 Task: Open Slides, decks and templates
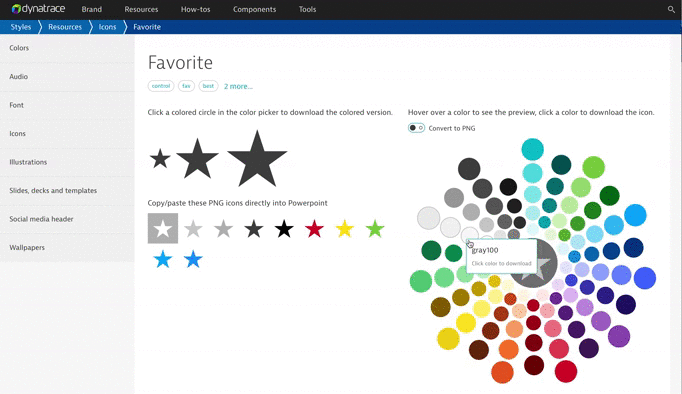pos(67,190)
